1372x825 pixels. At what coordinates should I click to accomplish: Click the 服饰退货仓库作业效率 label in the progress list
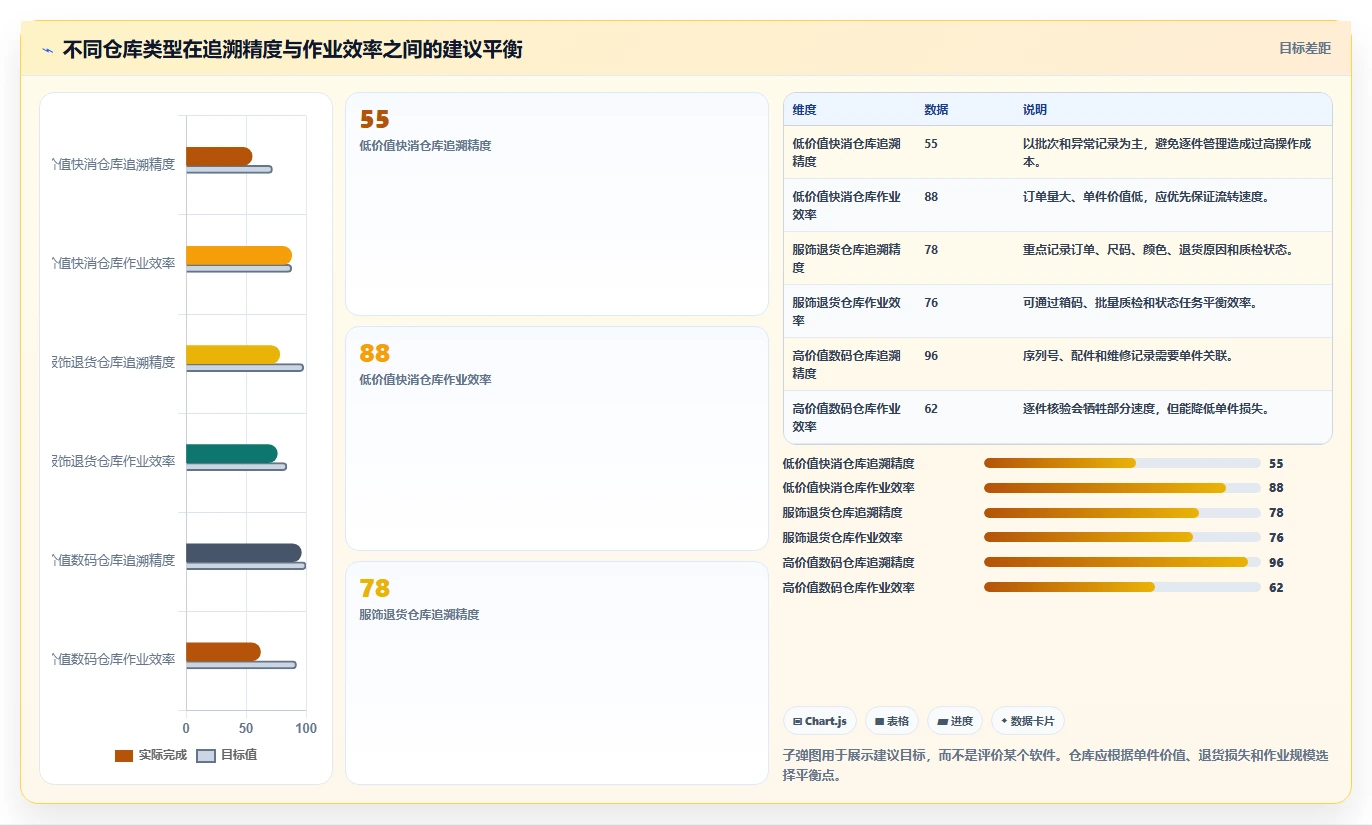click(842, 538)
